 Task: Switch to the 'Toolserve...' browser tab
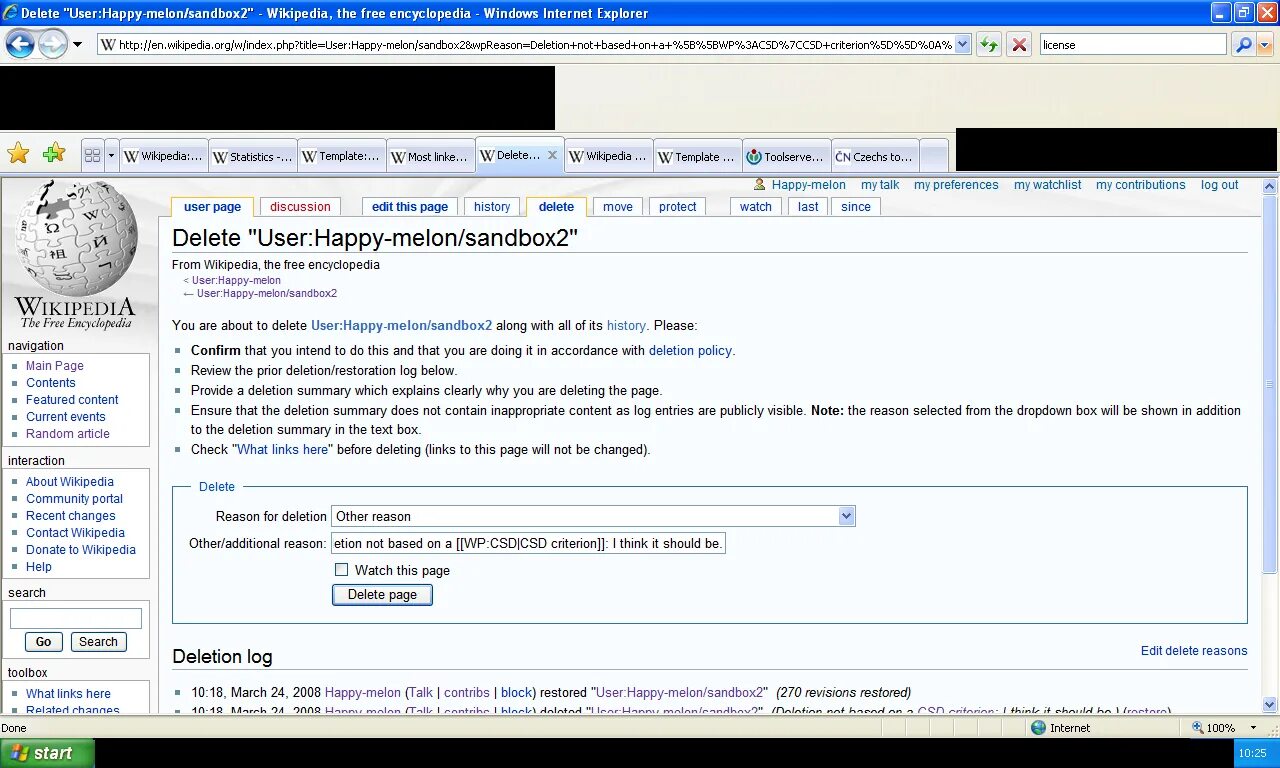(786, 156)
